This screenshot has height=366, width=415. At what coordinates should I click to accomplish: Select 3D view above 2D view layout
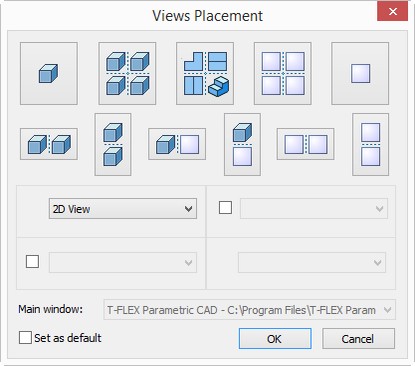pos(242,144)
